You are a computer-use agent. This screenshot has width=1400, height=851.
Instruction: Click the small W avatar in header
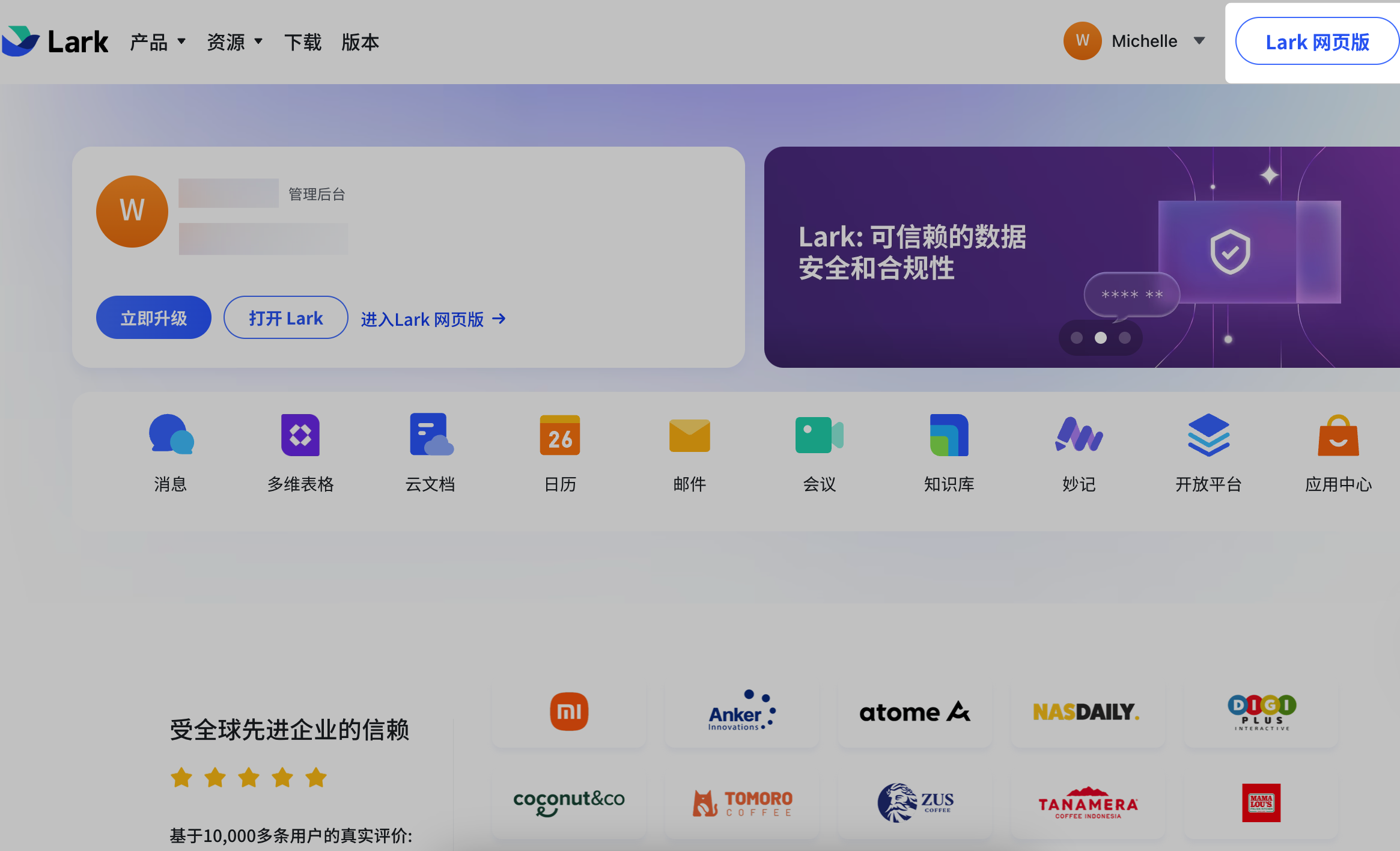tap(1082, 41)
